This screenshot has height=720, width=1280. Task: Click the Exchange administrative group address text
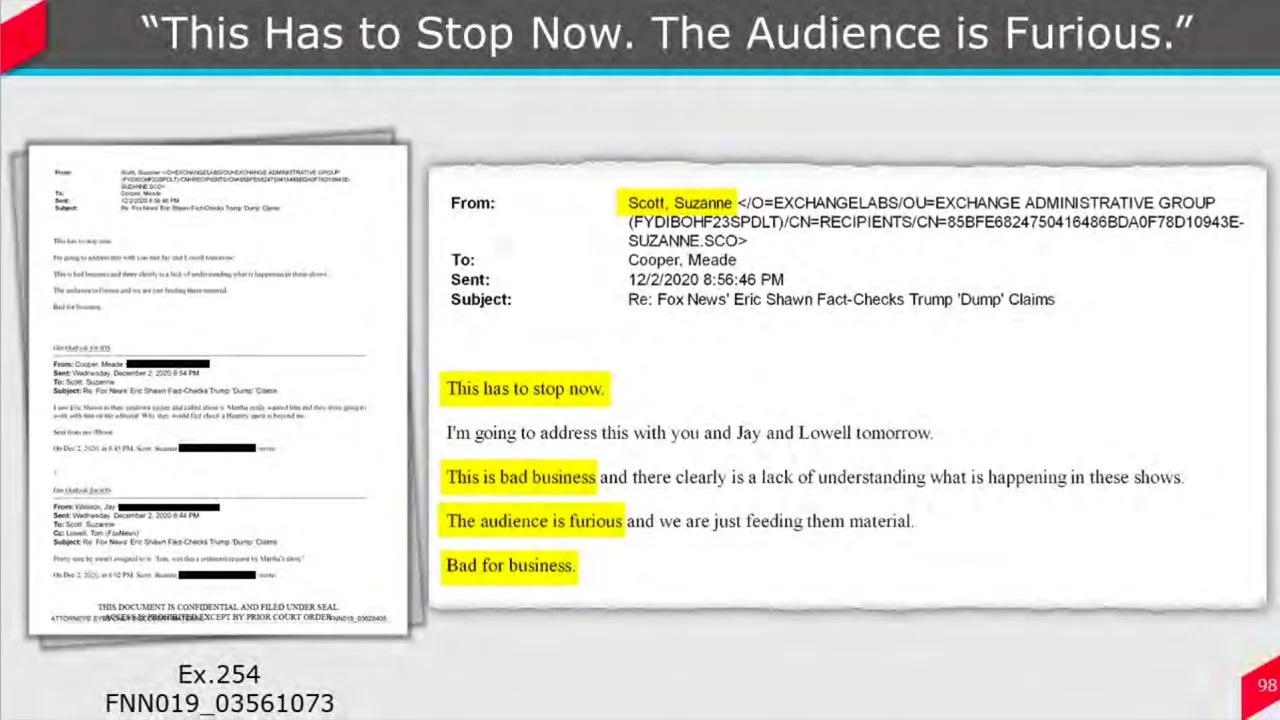(x=935, y=222)
